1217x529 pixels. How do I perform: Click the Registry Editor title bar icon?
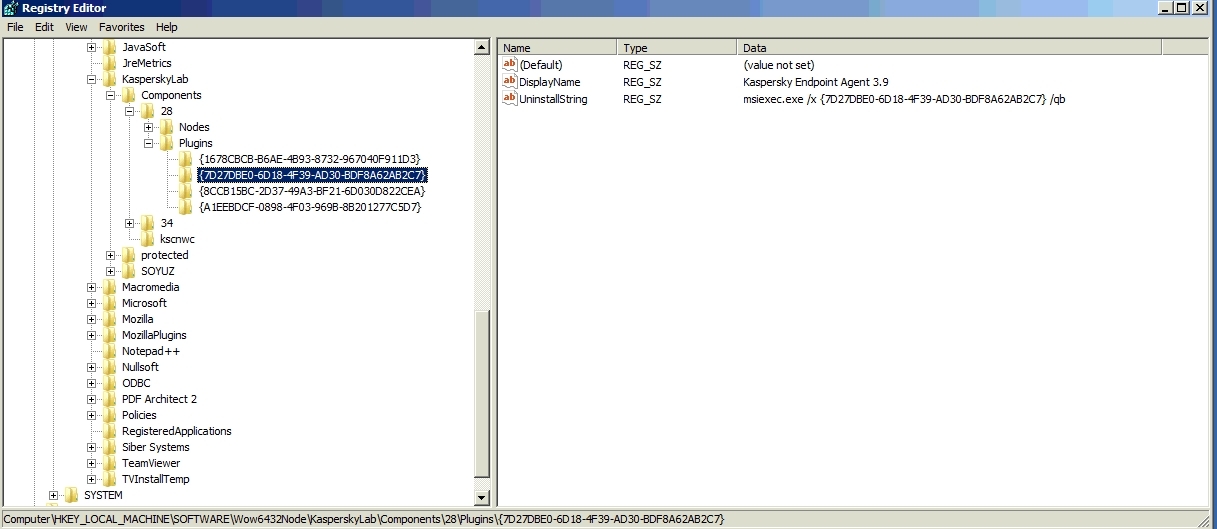pos(11,8)
